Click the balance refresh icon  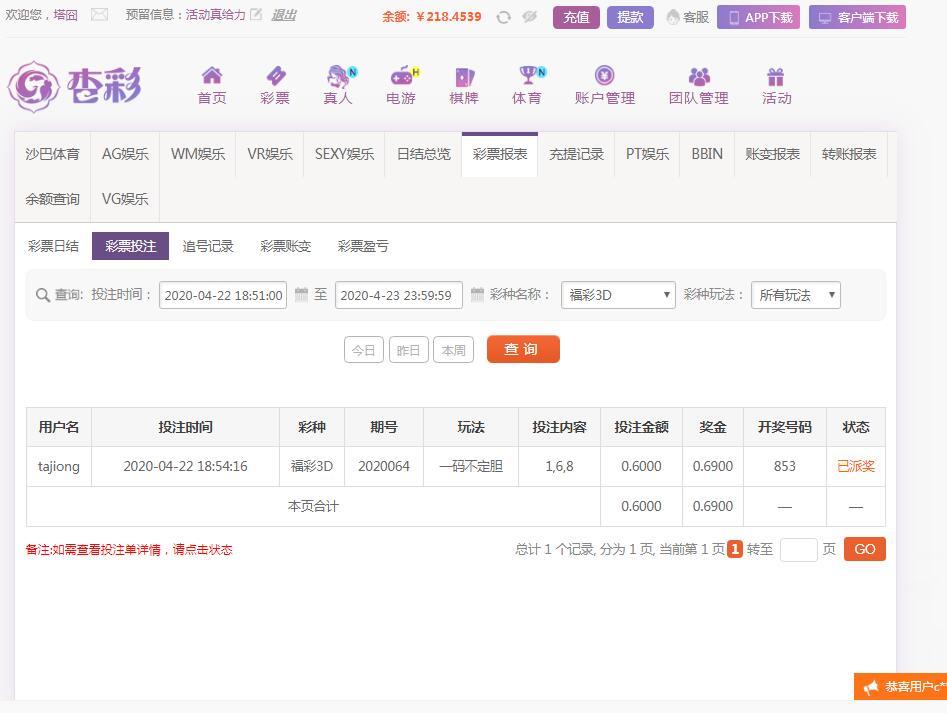point(504,17)
